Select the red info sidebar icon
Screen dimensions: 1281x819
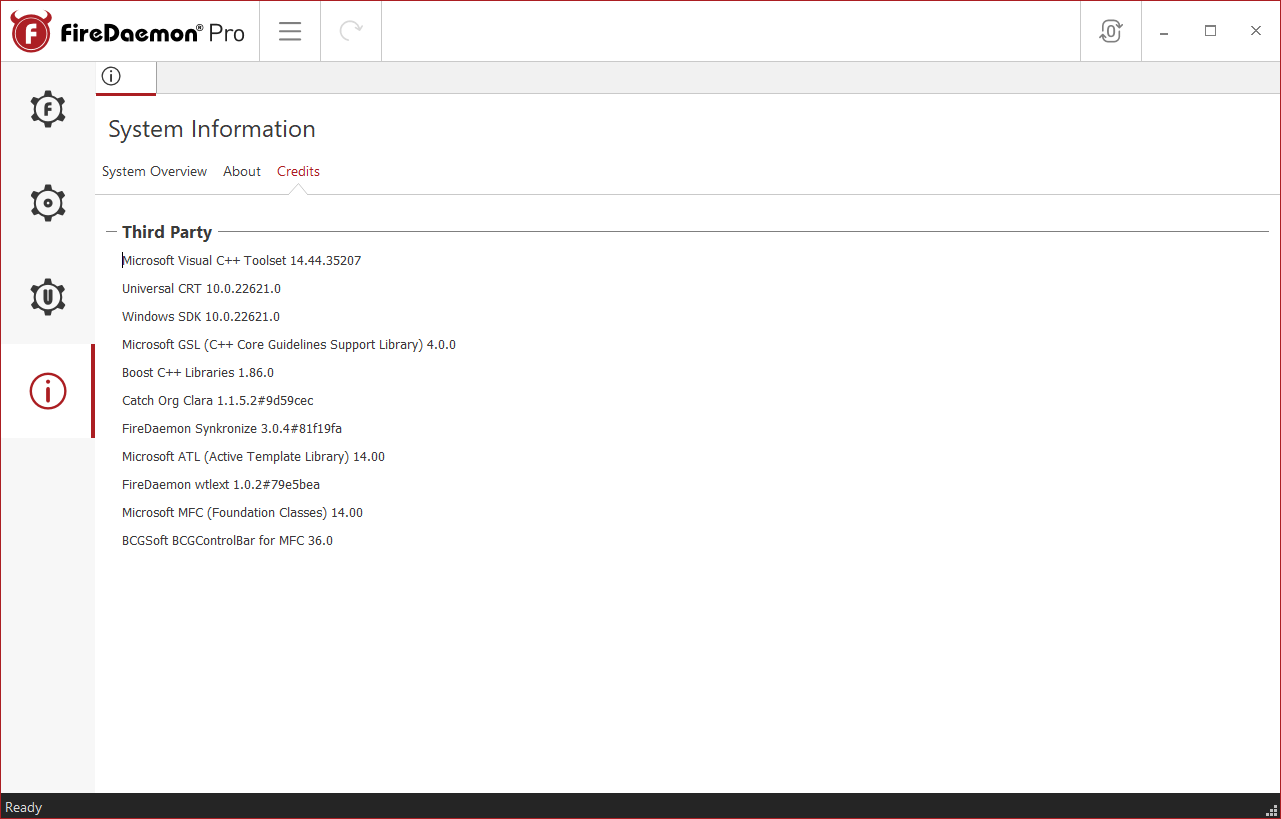47,391
